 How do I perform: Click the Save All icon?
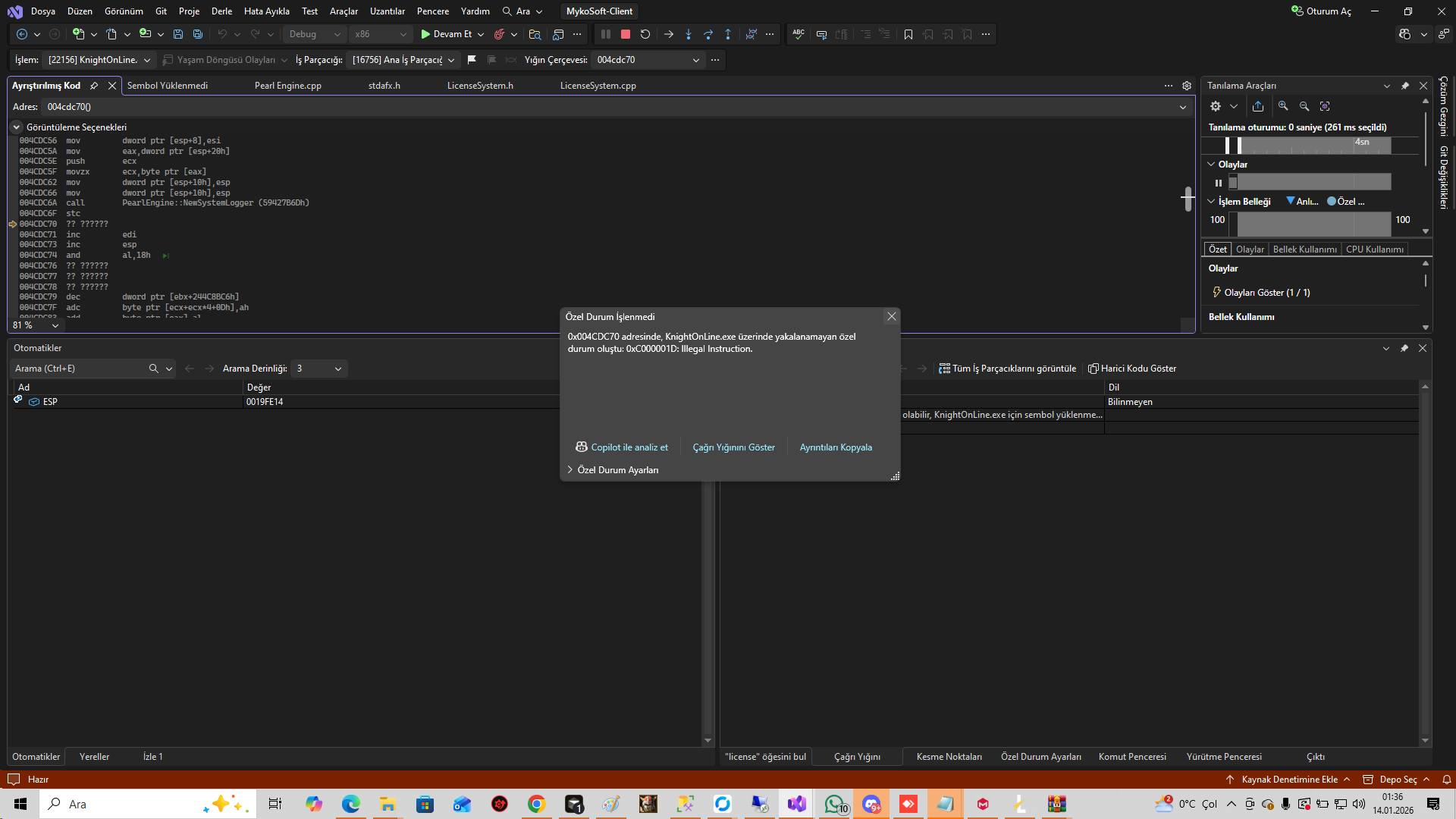point(198,34)
